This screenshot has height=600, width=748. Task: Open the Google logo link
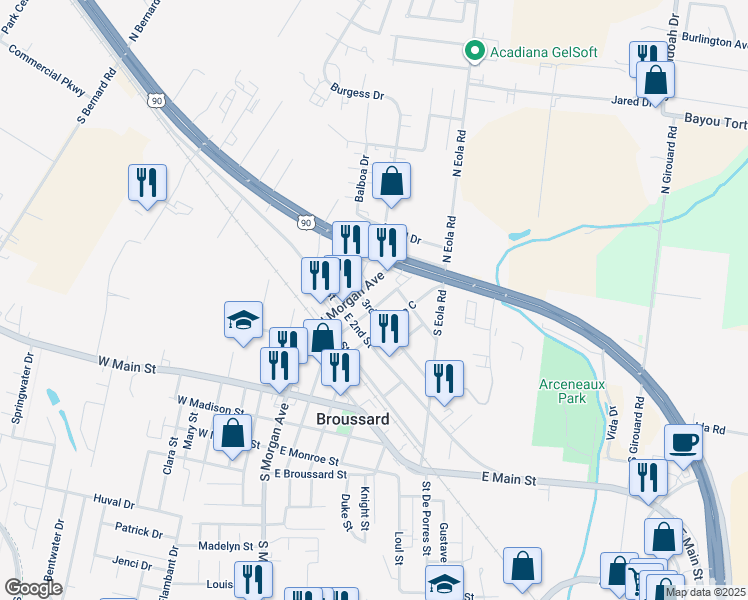tap(33, 588)
